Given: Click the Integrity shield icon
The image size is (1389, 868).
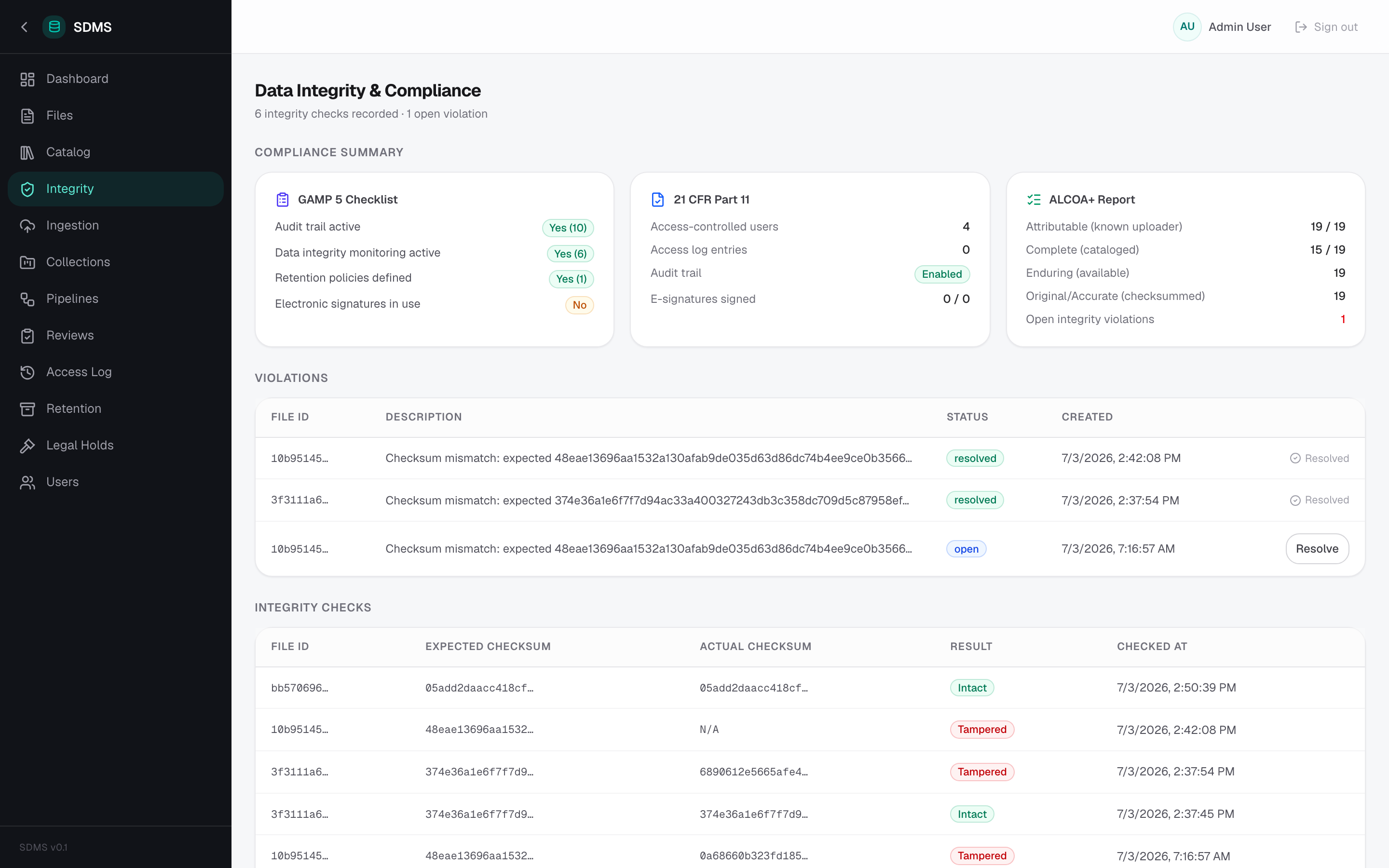Looking at the screenshot, I should click(27, 189).
